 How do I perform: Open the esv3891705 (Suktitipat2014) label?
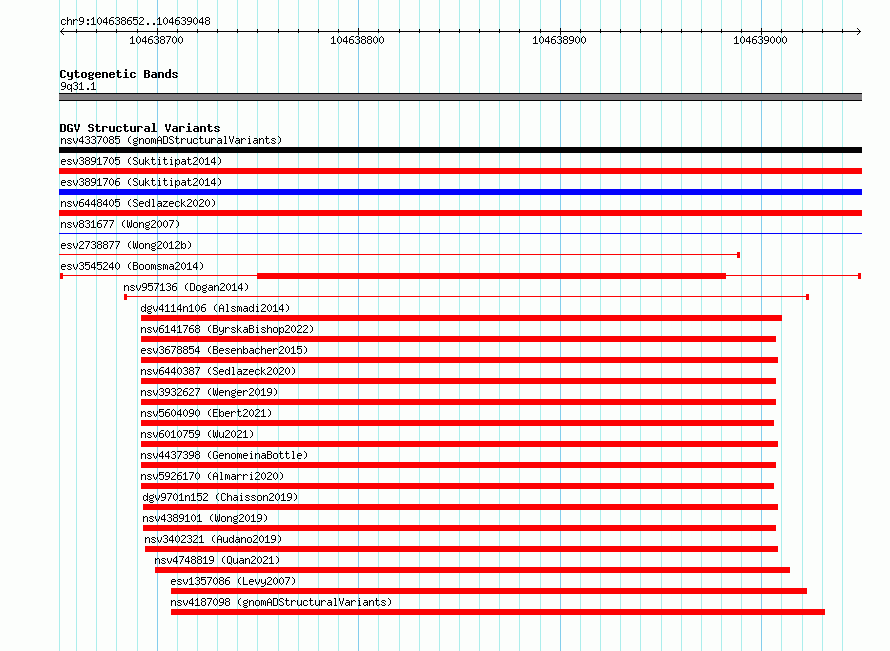141,161
